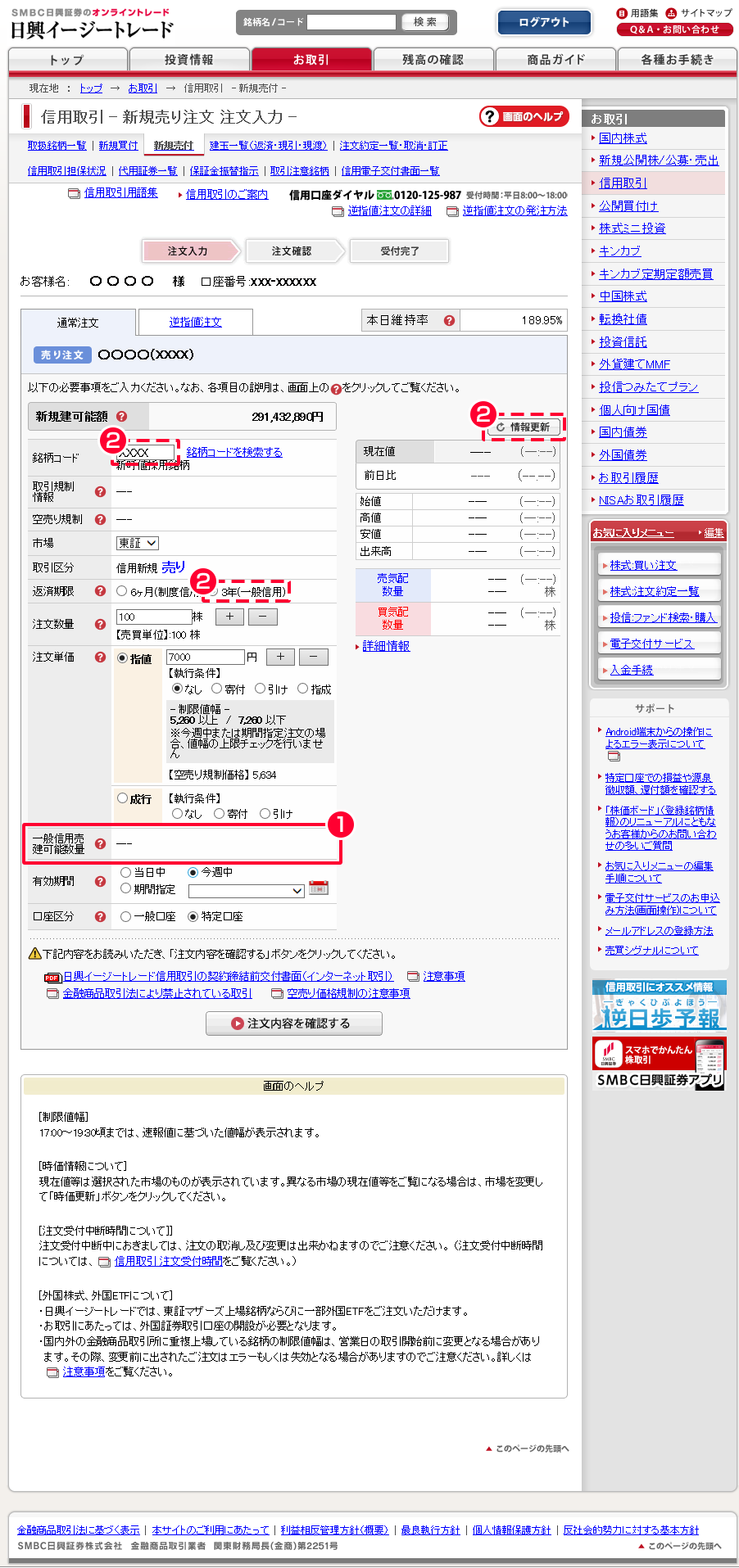The image size is (739, 1568).
Task: Click help icon beside 口座区分
Action: [x=100, y=917]
